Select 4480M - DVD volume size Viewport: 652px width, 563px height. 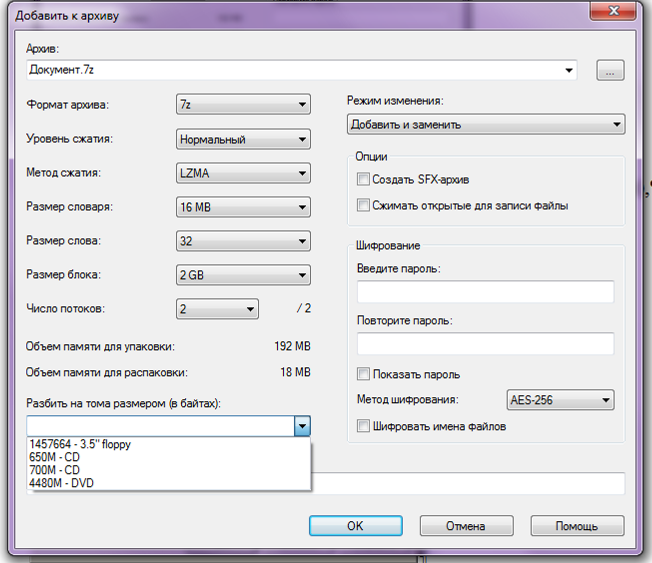168,483
